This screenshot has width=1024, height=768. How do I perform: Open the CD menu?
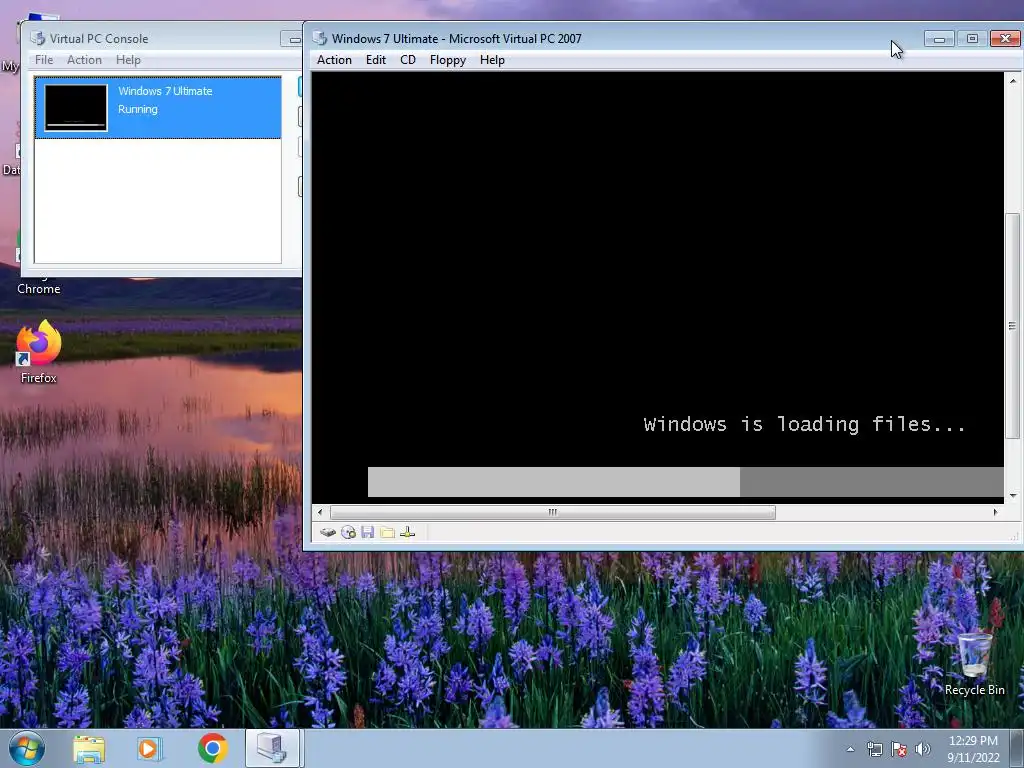408,60
